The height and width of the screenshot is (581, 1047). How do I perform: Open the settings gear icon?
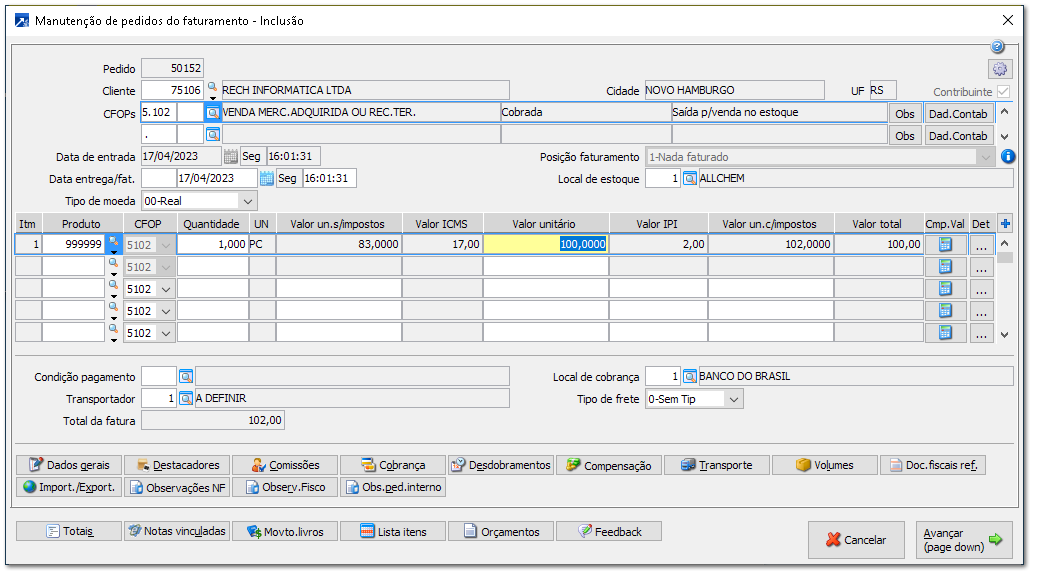pyautogui.click(x=999, y=69)
